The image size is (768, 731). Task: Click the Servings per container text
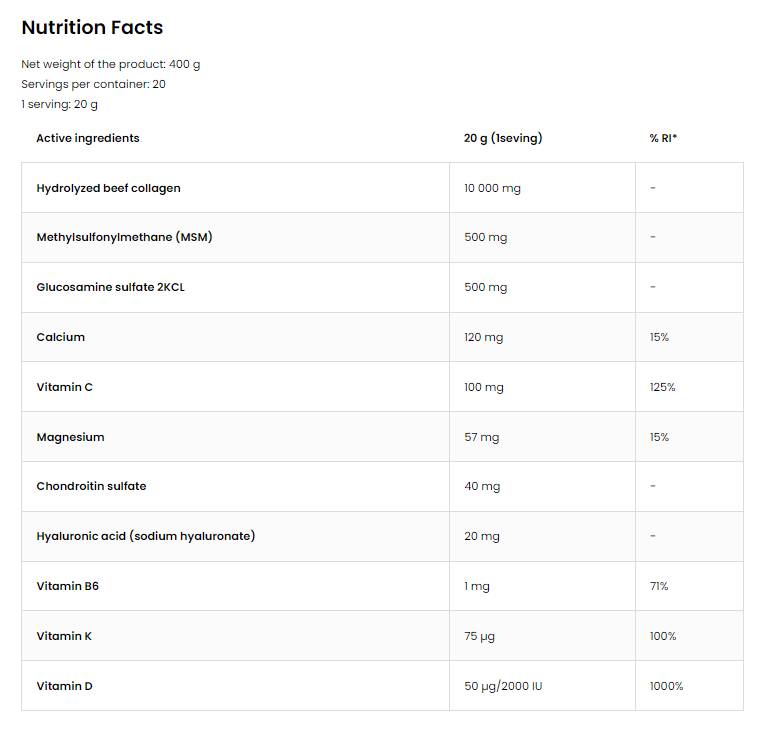[x=93, y=84]
